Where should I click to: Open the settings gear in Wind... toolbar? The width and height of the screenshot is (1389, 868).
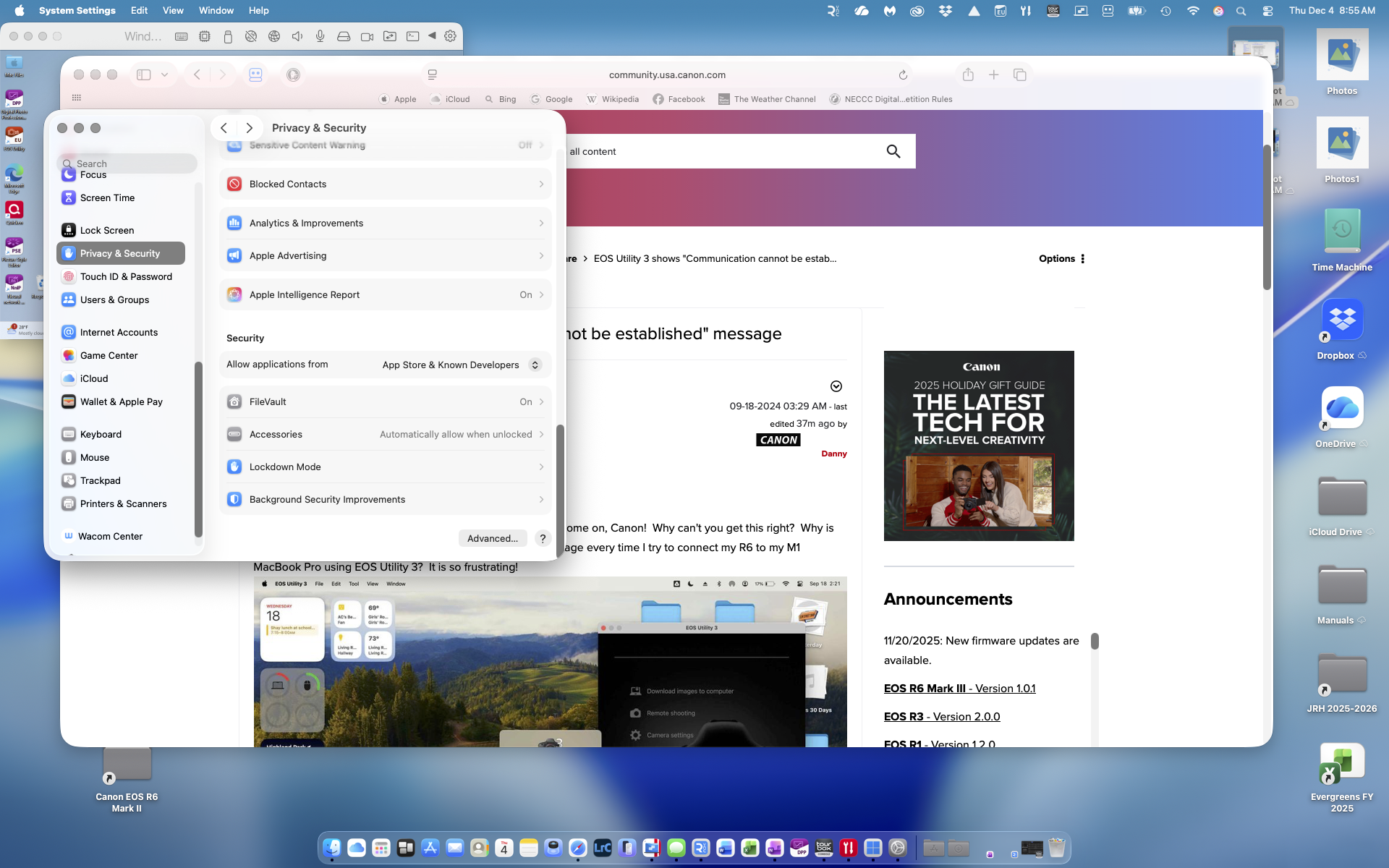pyautogui.click(x=450, y=36)
